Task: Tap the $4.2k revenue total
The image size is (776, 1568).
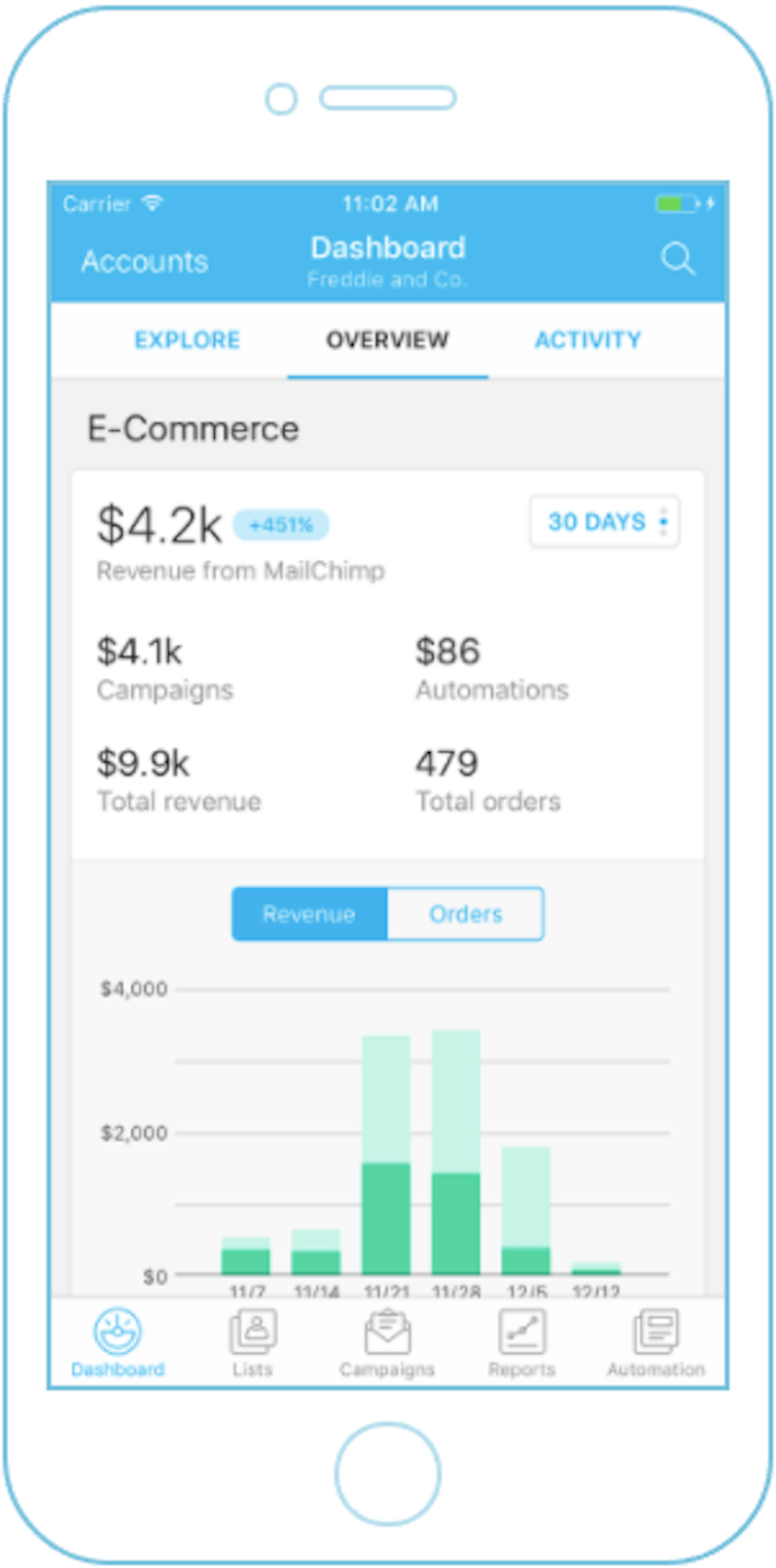Action: (159, 524)
